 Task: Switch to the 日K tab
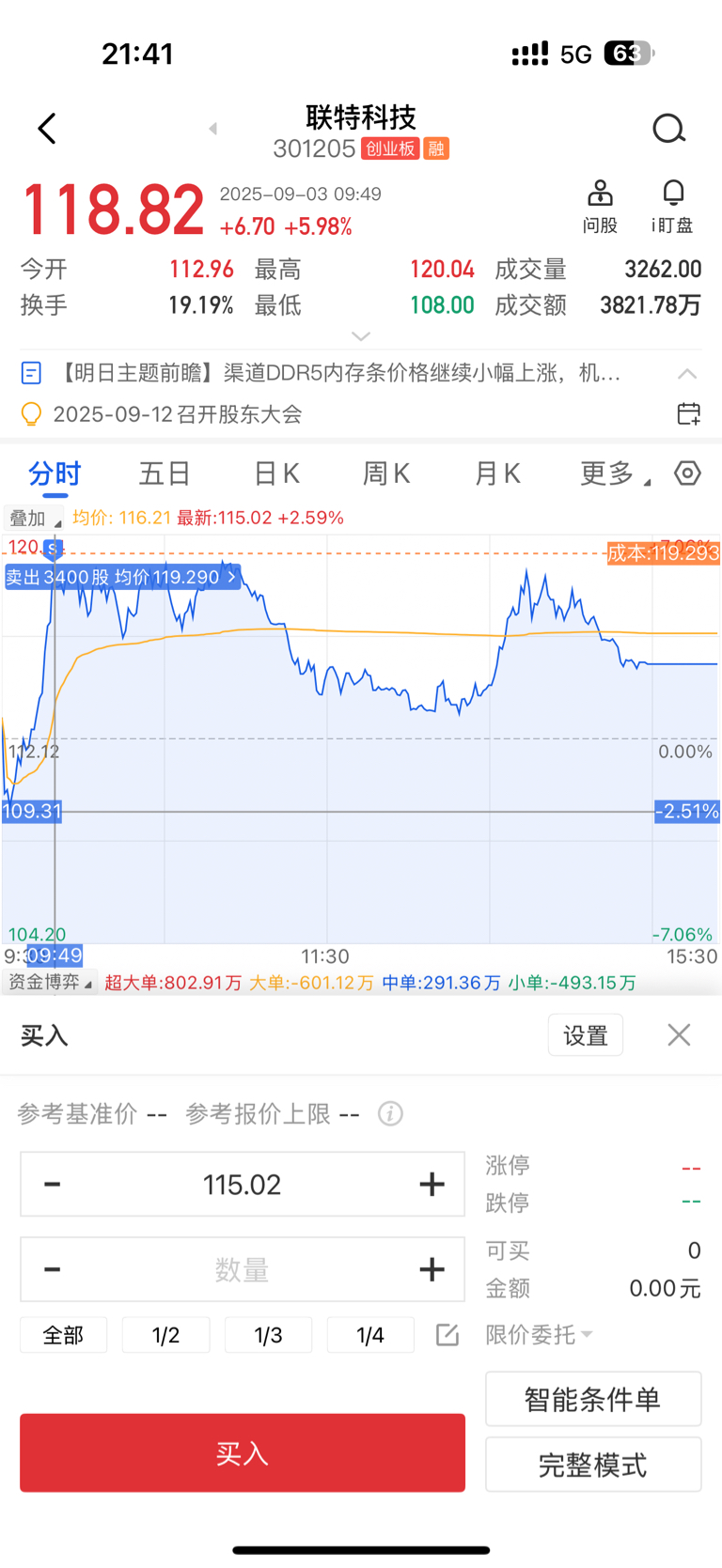click(276, 473)
